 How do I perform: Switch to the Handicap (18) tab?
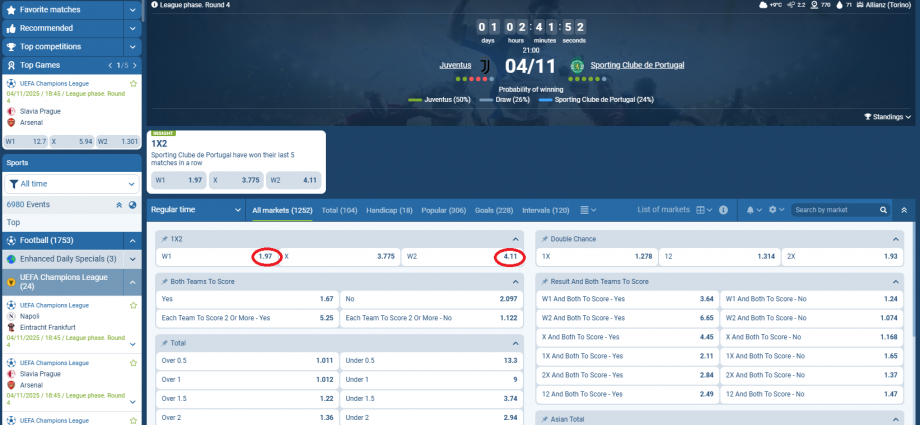(391, 210)
